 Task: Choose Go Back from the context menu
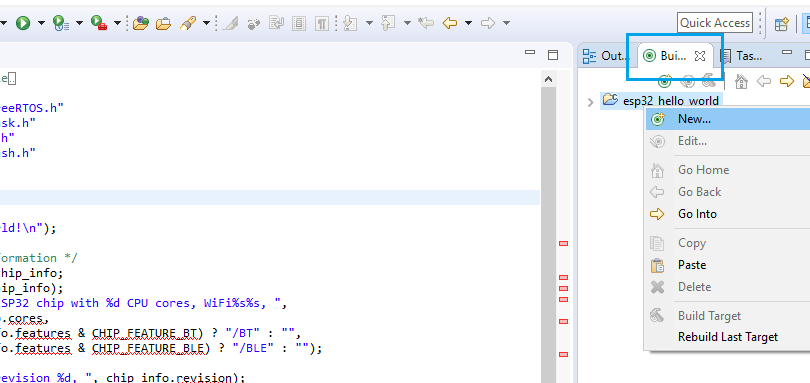[727, 192]
